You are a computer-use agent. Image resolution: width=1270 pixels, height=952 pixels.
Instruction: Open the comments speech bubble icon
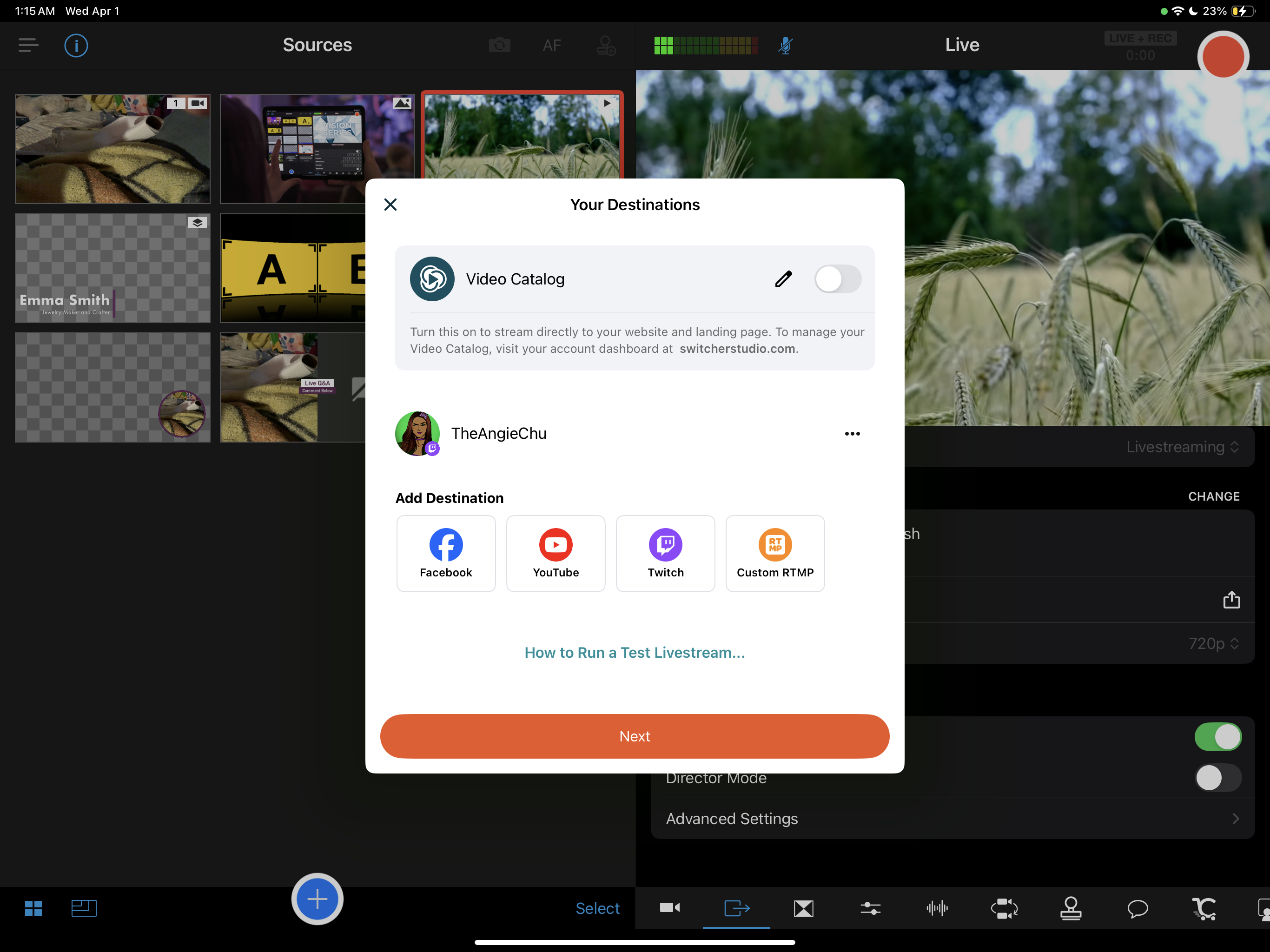[x=1138, y=908]
